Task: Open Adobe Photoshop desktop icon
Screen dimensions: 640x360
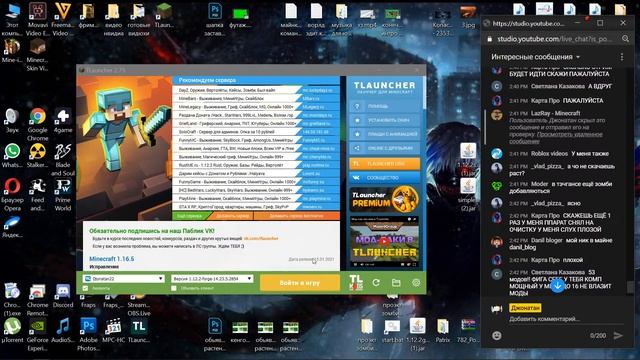Action: 88,326
